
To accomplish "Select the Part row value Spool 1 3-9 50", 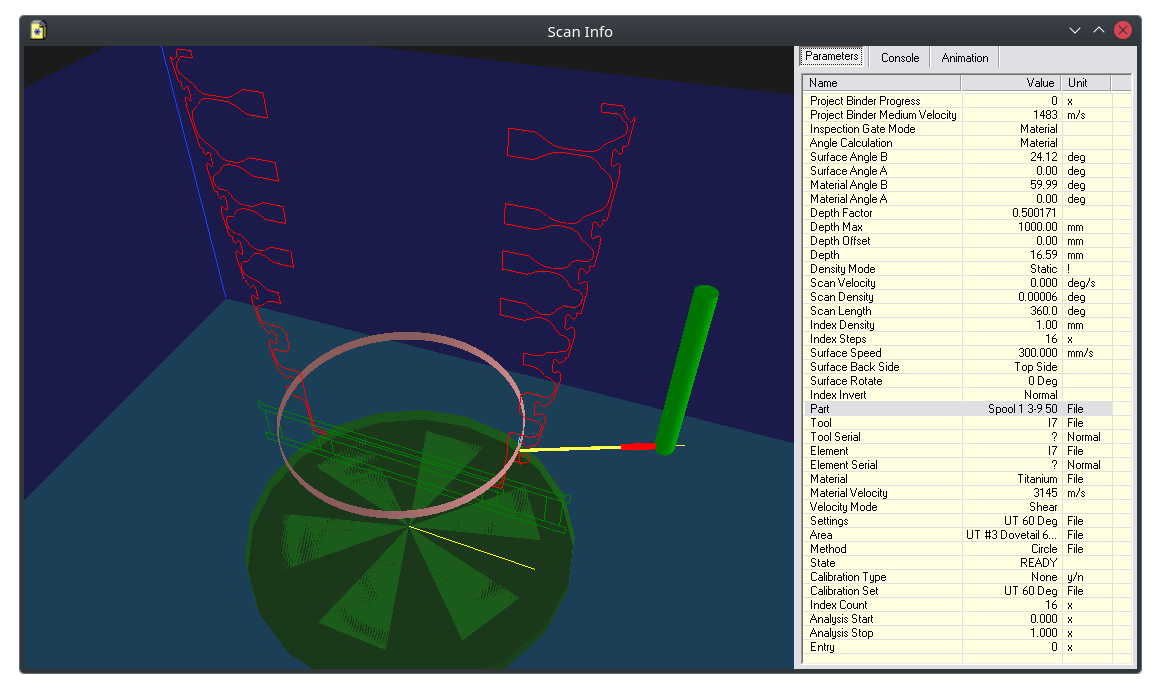I will 1023,409.
